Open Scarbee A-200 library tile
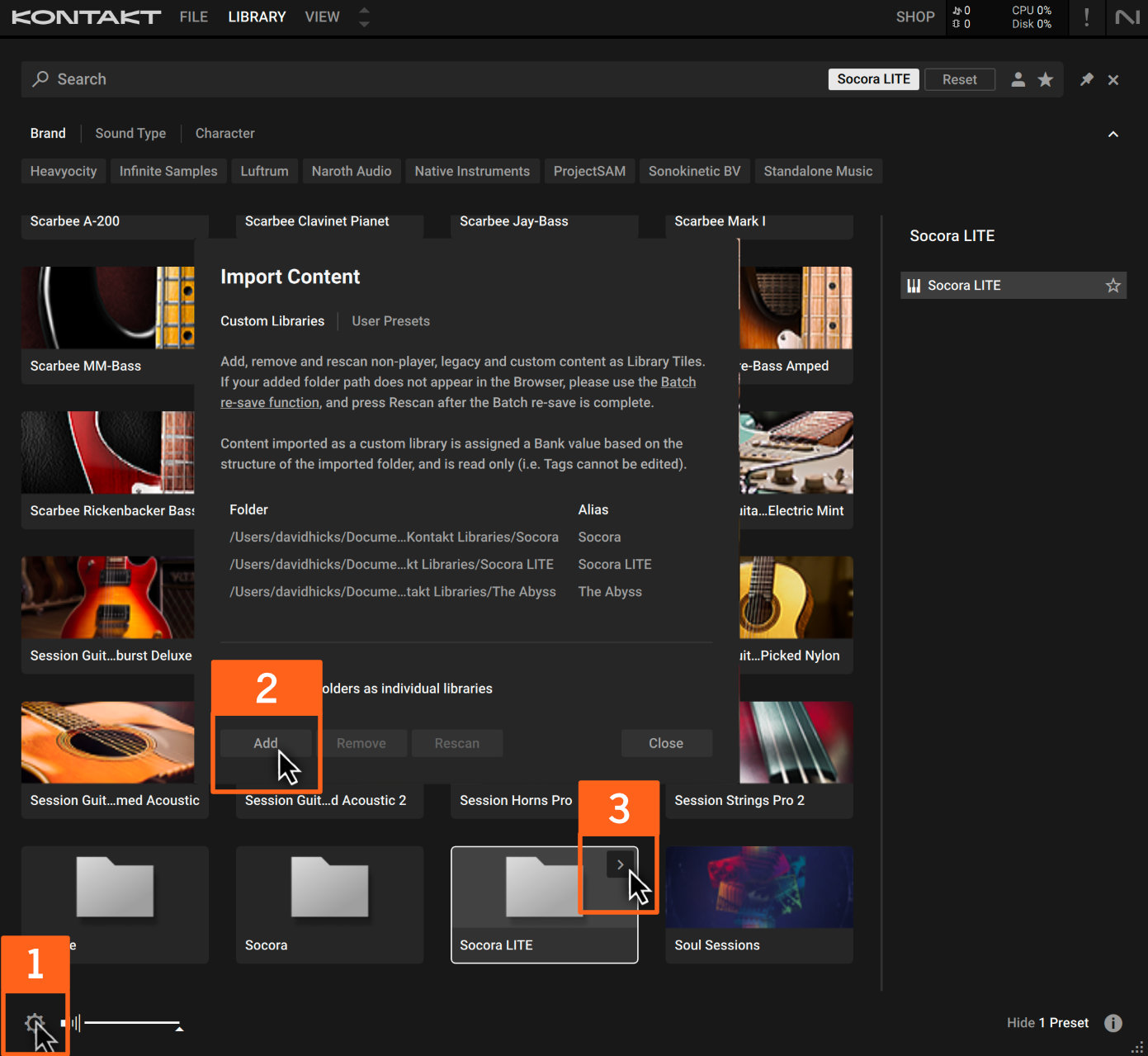Viewport: 1148px width, 1056px height. [x=115, y=226]
